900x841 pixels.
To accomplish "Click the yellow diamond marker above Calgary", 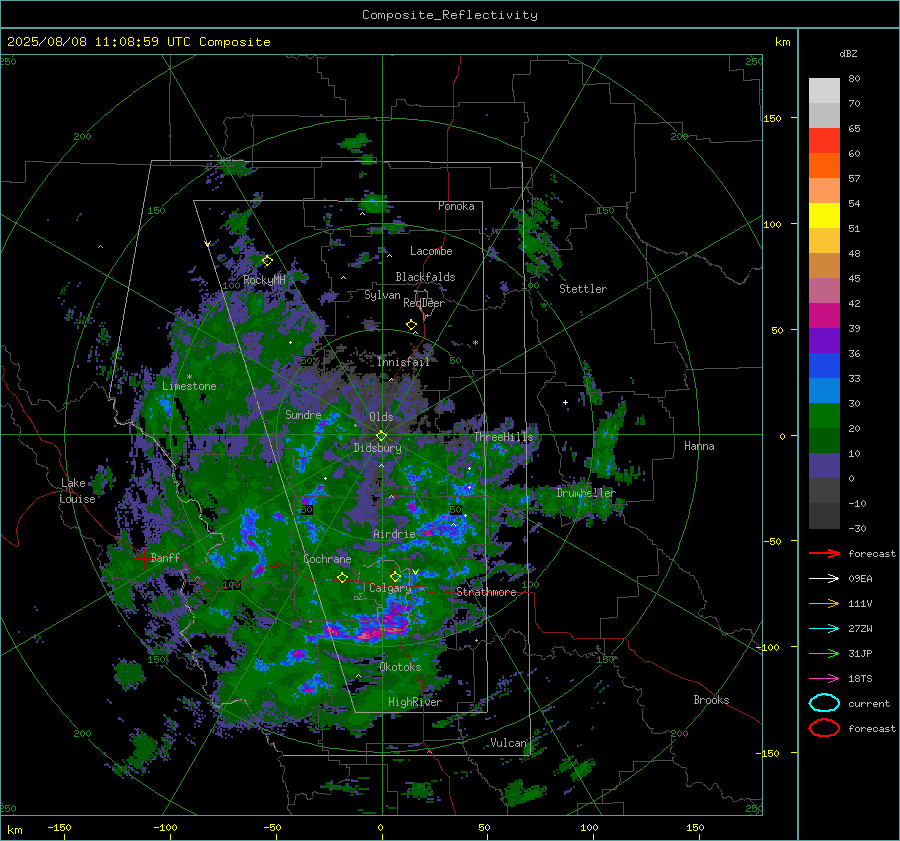I will tap(395, 576).
